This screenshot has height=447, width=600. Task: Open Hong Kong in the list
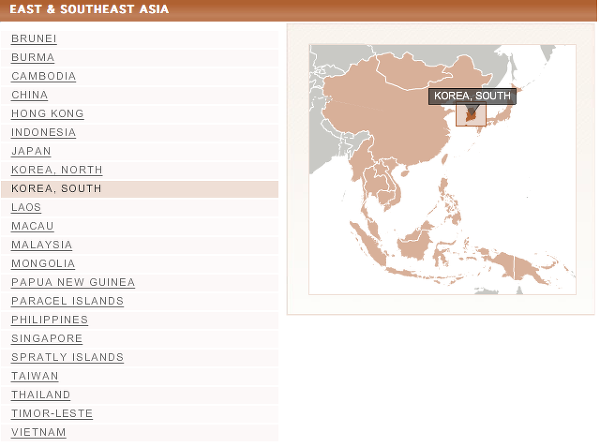click(47, 114)
